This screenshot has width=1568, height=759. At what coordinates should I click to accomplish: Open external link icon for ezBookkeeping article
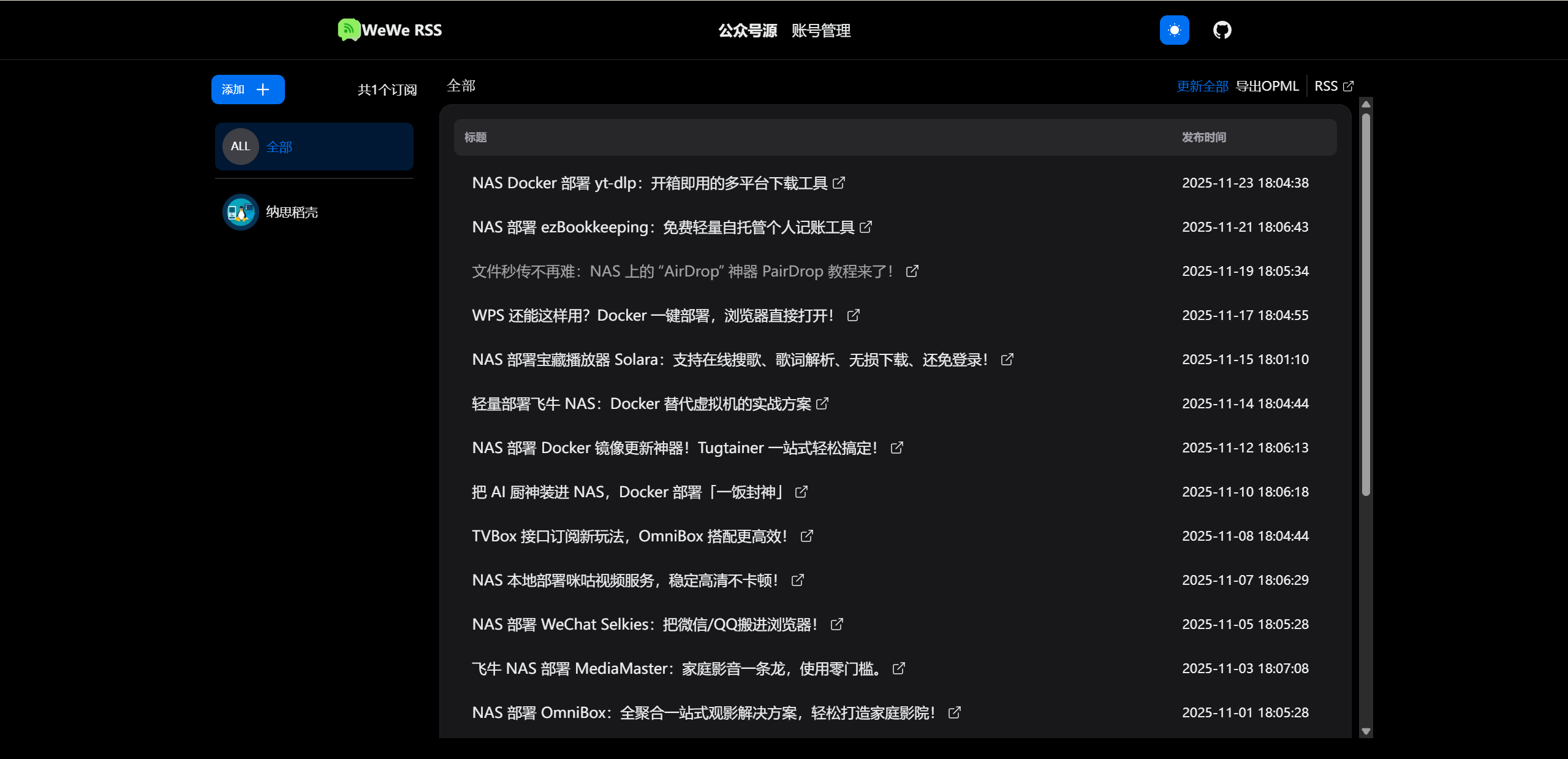coord(866,227)
